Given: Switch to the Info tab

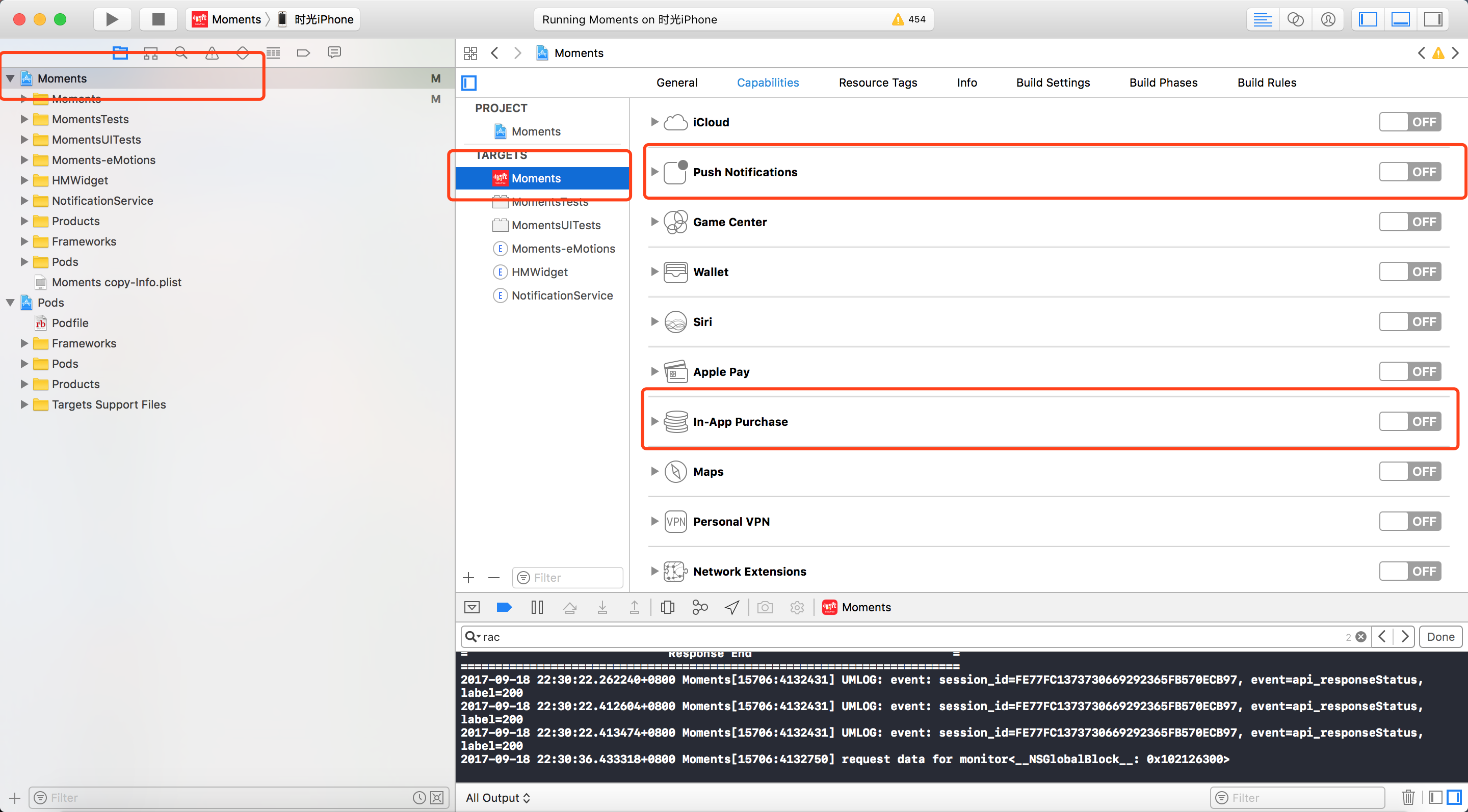Looking at the screenshot, I should tap(966, 83).
